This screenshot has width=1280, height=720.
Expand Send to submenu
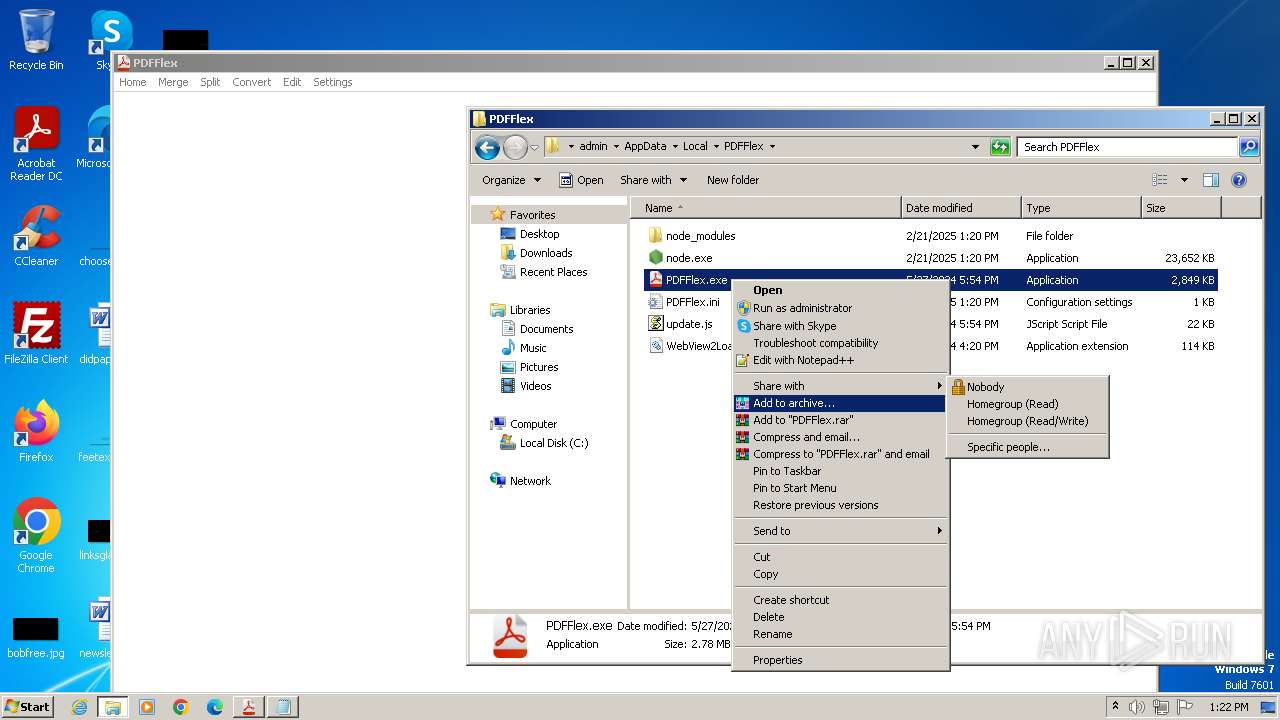click(840, 531)
